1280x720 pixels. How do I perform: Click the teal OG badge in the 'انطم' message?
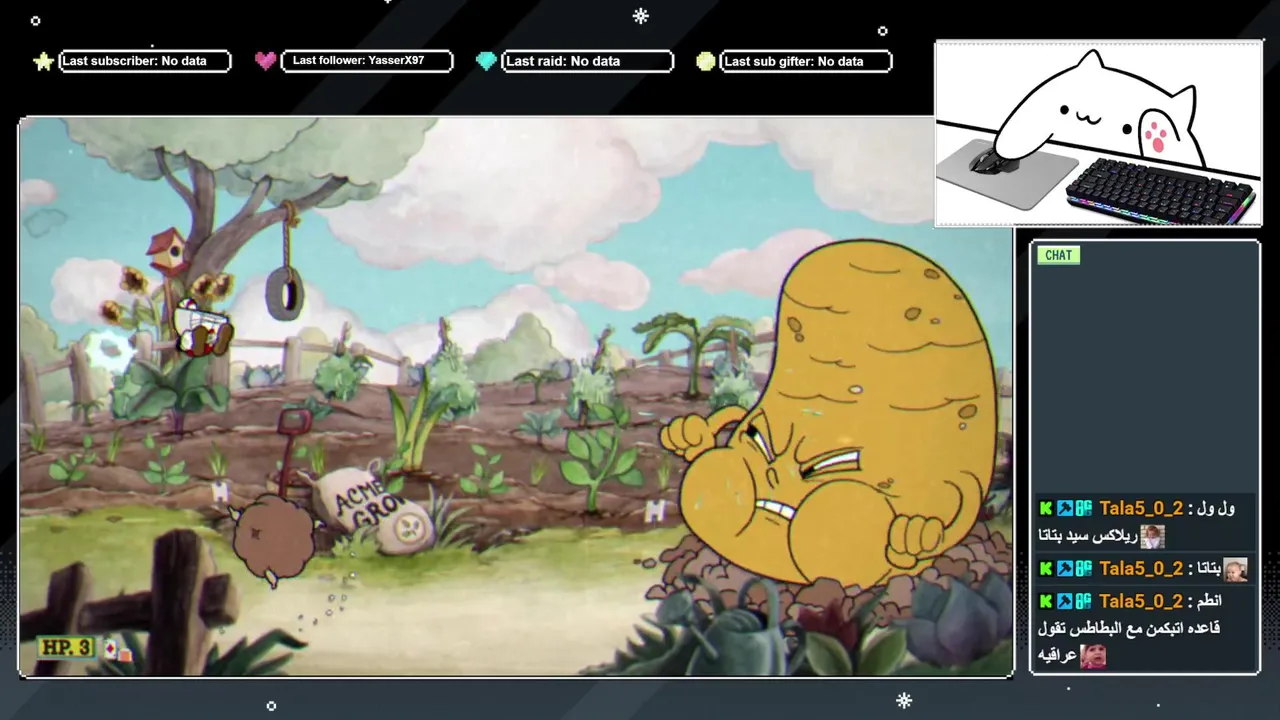point(1084,601)
